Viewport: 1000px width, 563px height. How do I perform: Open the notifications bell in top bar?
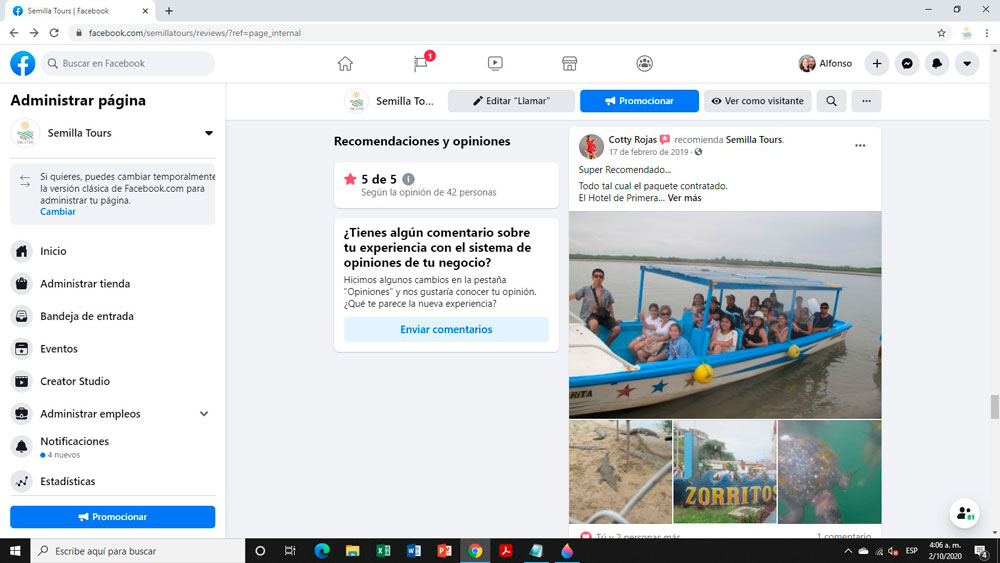937,63
